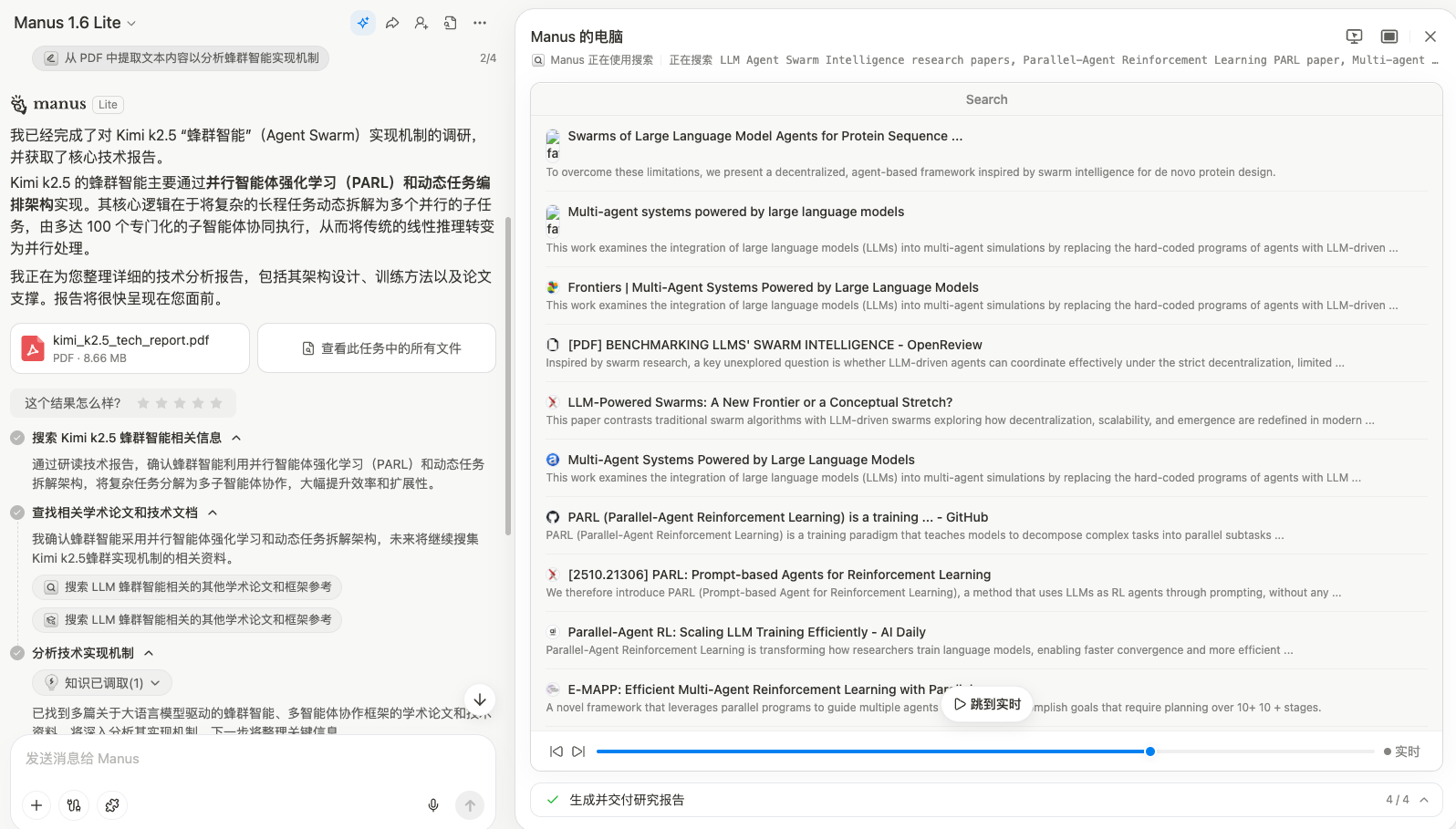Open the three-dot more options menu
1456x829 pixels.
point(480,23)
